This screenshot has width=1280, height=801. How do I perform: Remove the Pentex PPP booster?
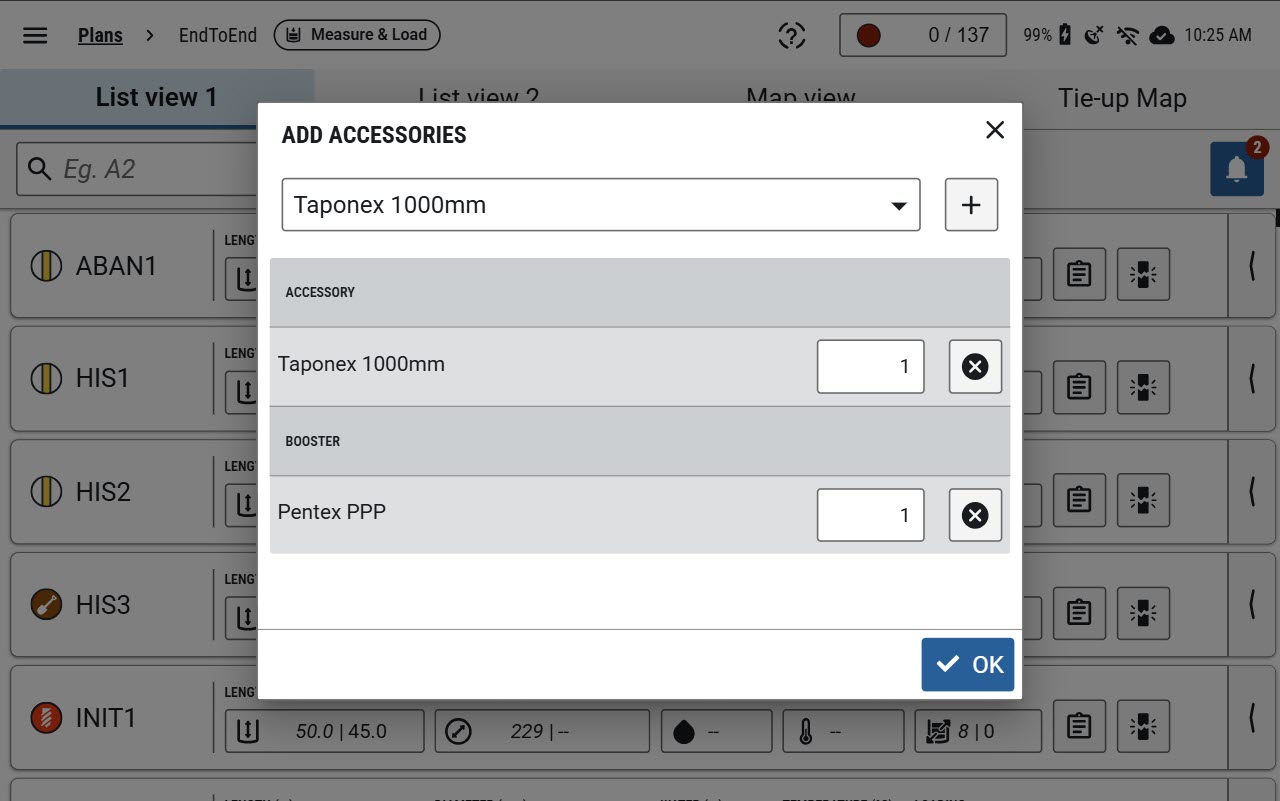point(975,515)
